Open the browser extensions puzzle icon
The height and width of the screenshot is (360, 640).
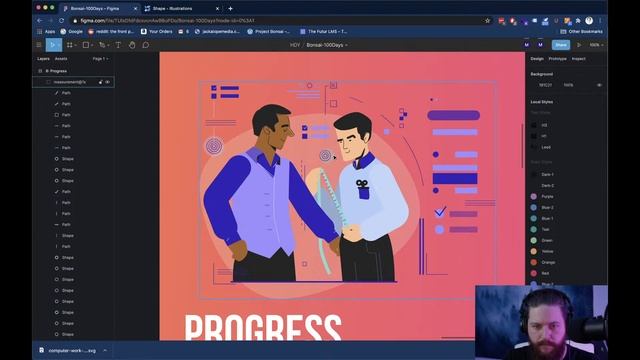pos(578,20)
